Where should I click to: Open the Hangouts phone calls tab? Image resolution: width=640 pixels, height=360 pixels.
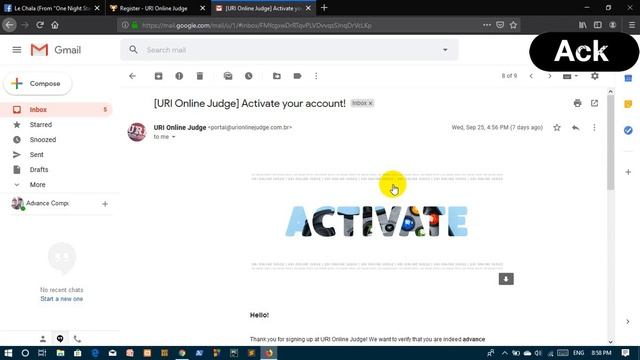[77, 339]
